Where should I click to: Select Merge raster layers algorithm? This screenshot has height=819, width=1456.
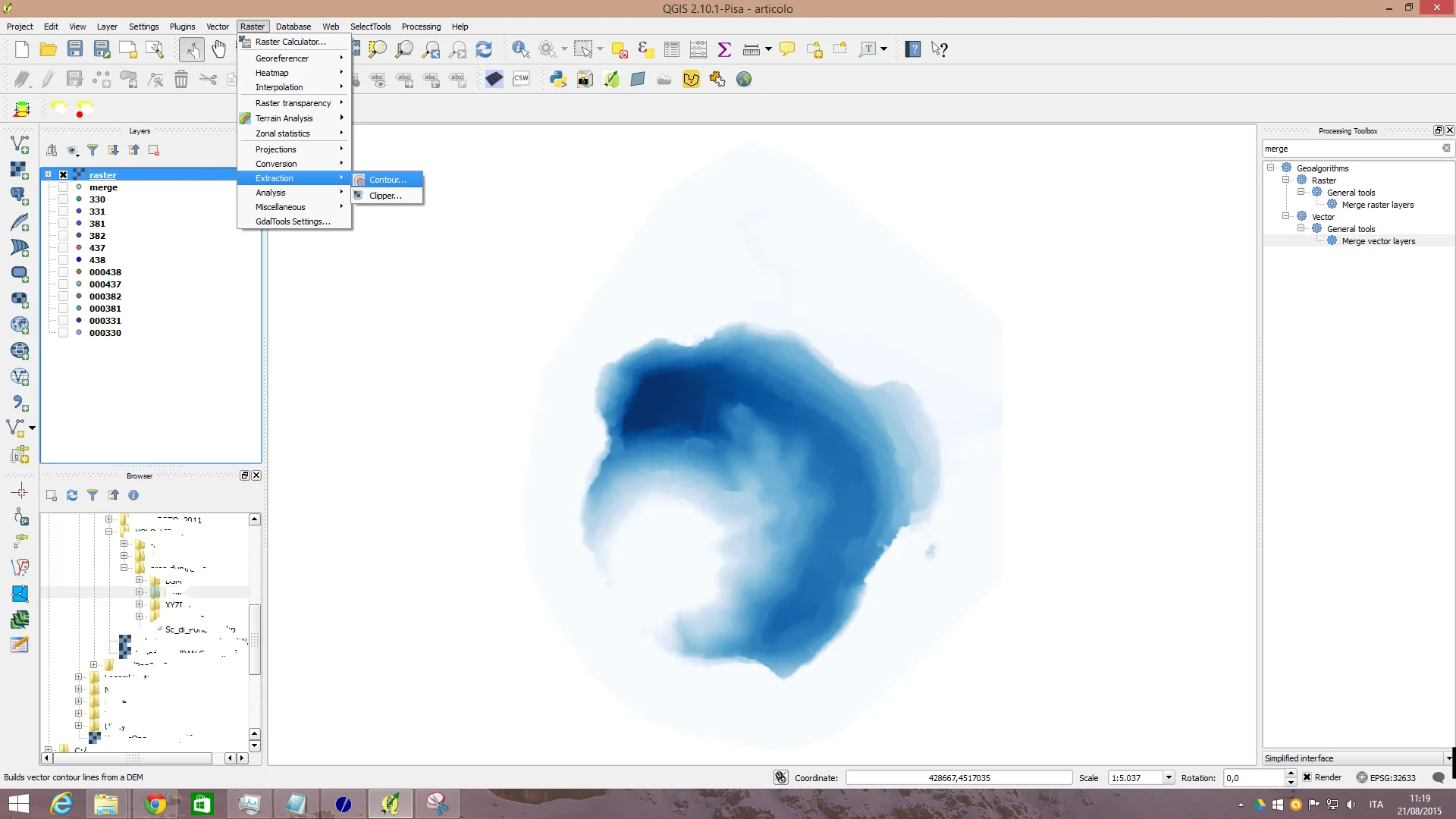pyautogui.click(x=1377, y=205)
